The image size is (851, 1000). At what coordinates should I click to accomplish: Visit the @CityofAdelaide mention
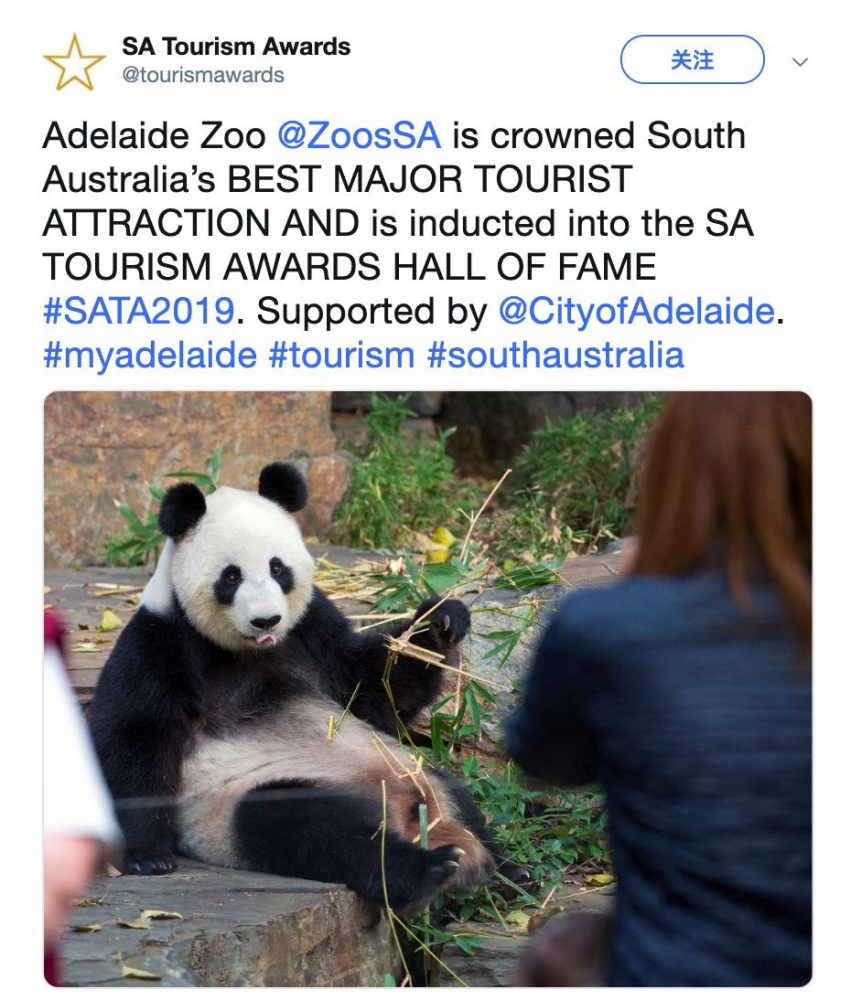636,311
